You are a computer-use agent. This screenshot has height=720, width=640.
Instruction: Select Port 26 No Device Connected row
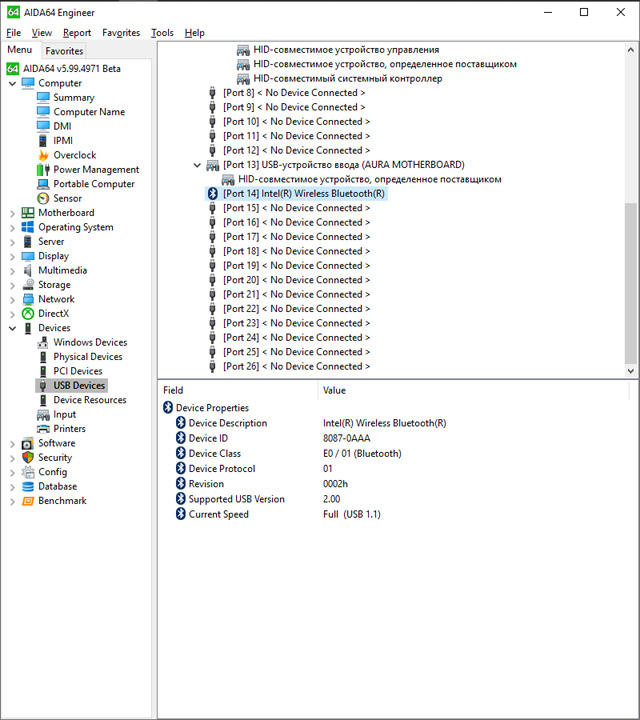coord(296,366)
